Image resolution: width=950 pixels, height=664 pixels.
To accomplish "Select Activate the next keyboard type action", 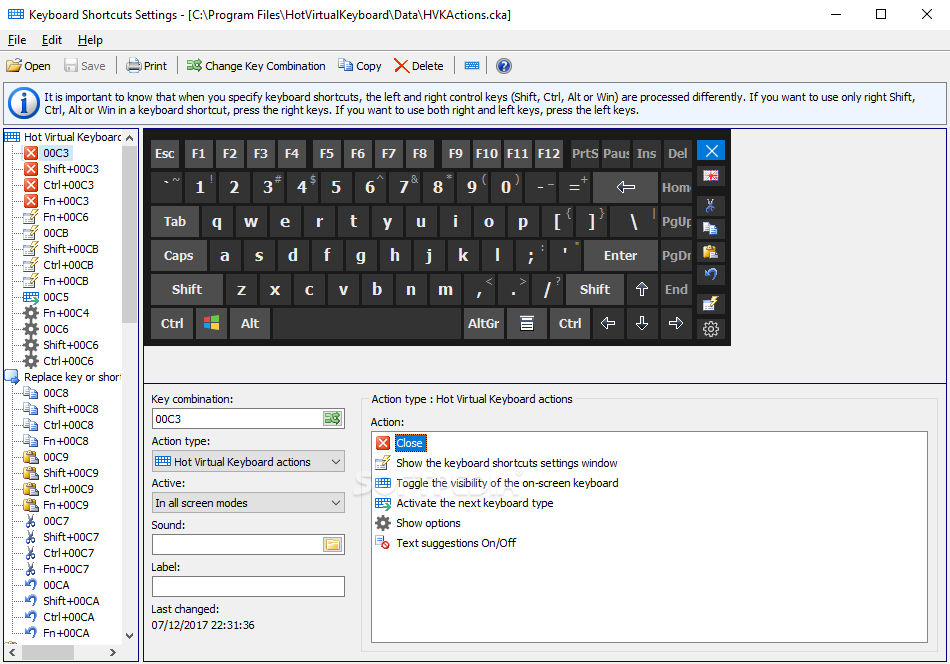I will tap(474, 503).
